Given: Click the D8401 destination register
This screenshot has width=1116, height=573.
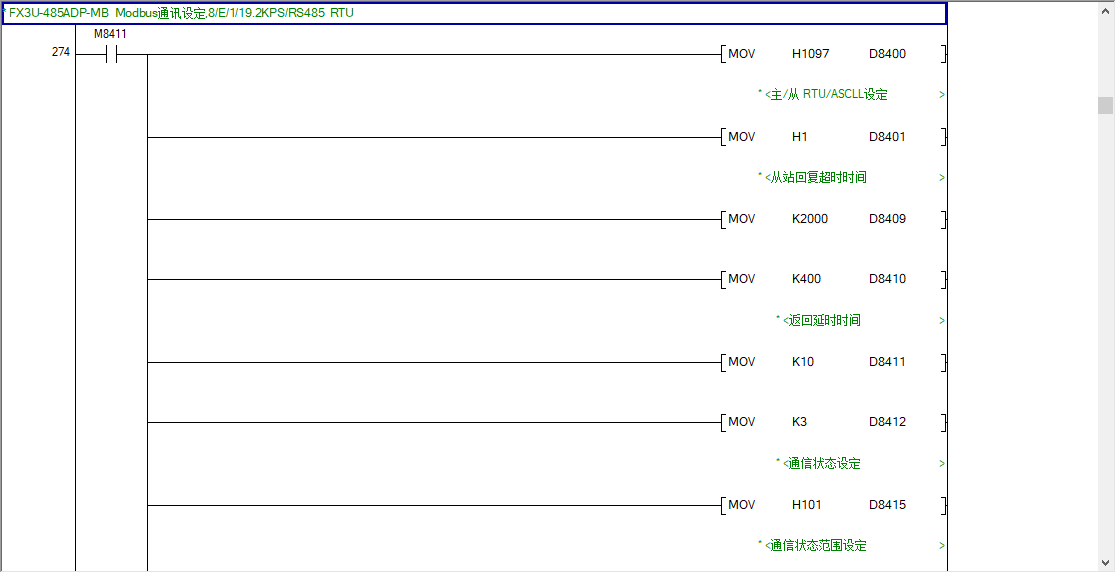Looking at the screenshot, I should pos(887,137).
